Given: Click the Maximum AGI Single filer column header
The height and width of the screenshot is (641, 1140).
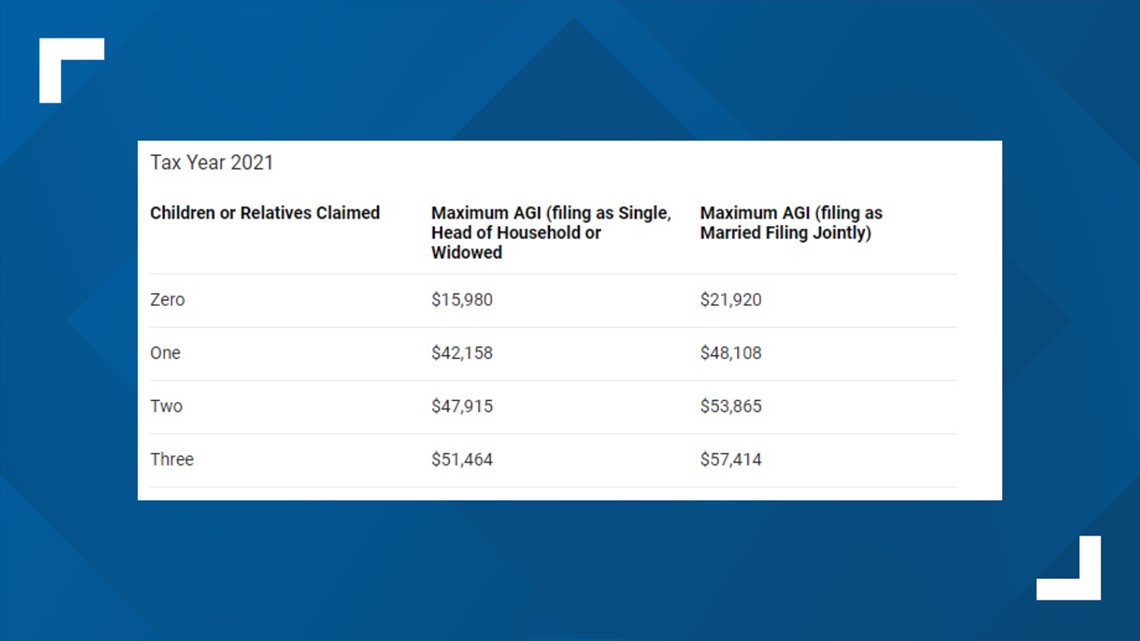Looking at the screenshot, I should click(x=551, y=233).
